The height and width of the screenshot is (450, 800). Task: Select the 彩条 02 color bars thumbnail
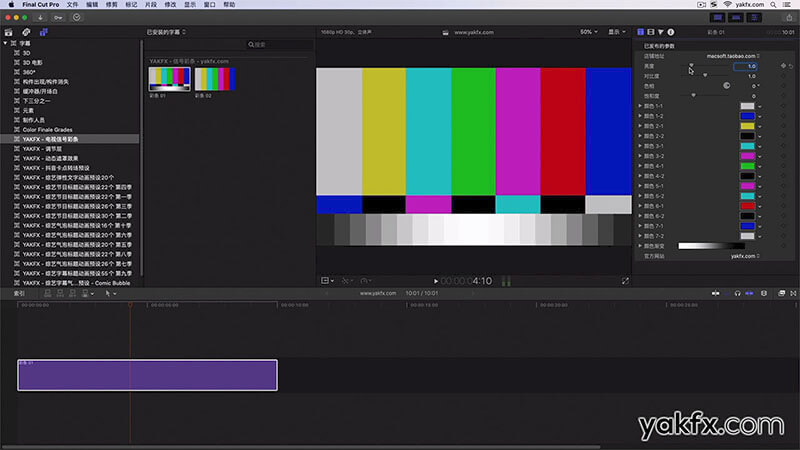coord(215,79)
